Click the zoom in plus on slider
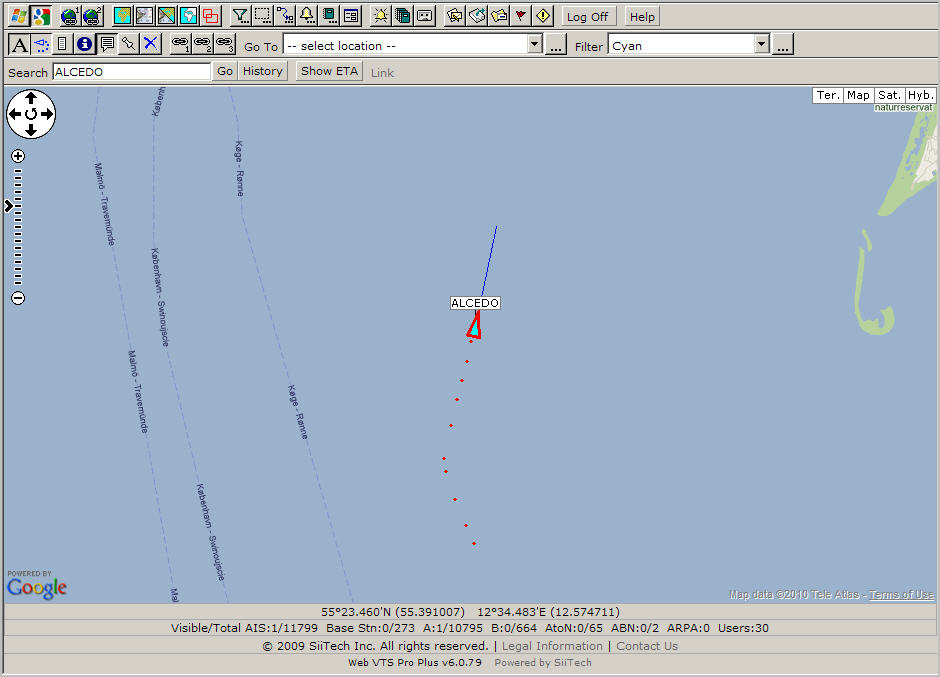 [18, 156]
